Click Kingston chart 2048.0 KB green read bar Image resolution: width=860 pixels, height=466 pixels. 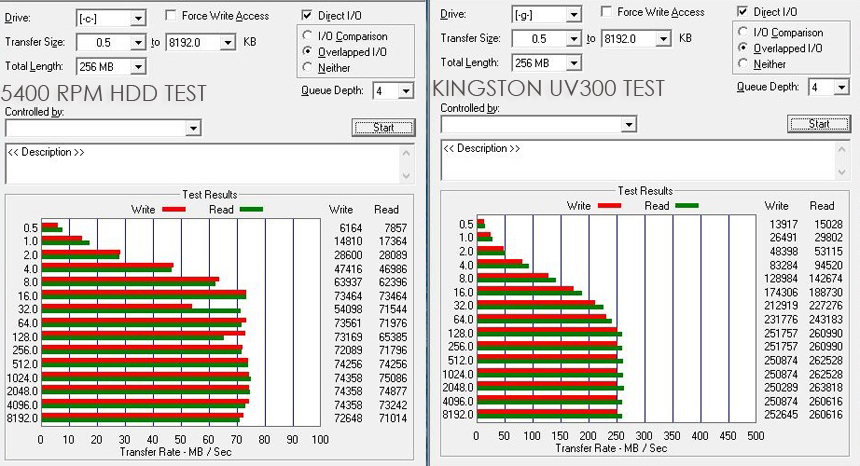tap(551, 389)
